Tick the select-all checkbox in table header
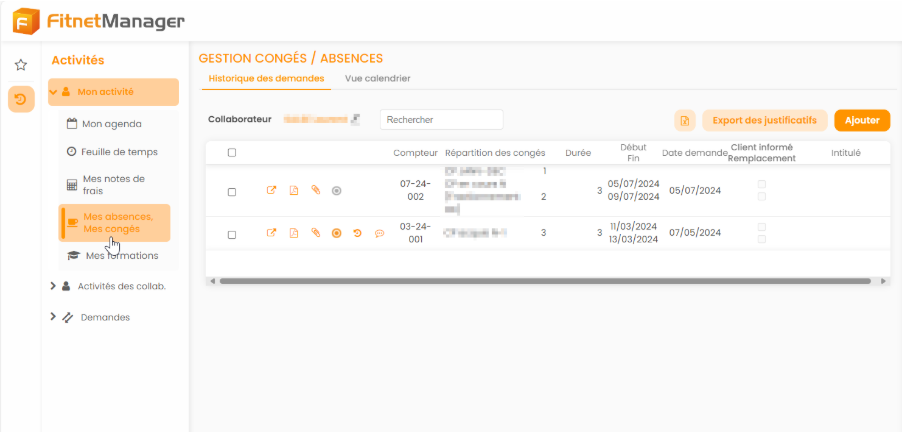This screenshot has width=903, height=437. [232, 153]
